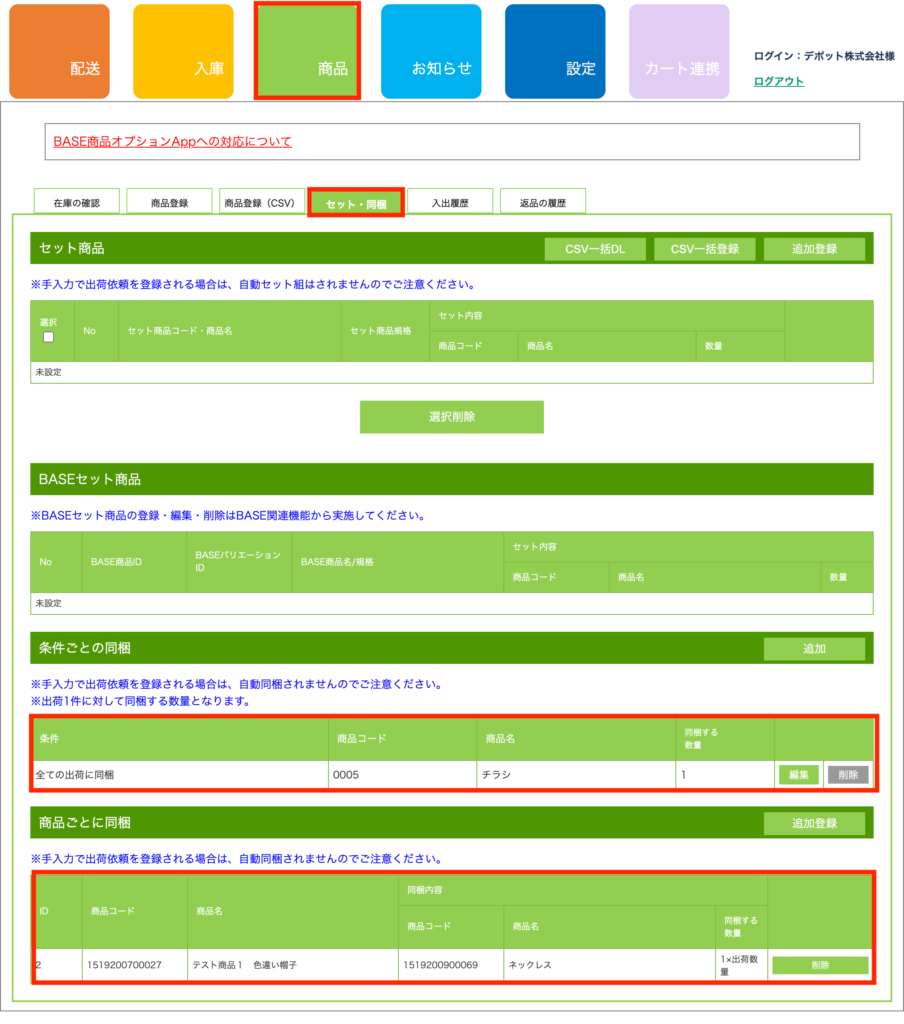
Task: Open the お知らせ navigation tile
Action: (x=431, y=52)
